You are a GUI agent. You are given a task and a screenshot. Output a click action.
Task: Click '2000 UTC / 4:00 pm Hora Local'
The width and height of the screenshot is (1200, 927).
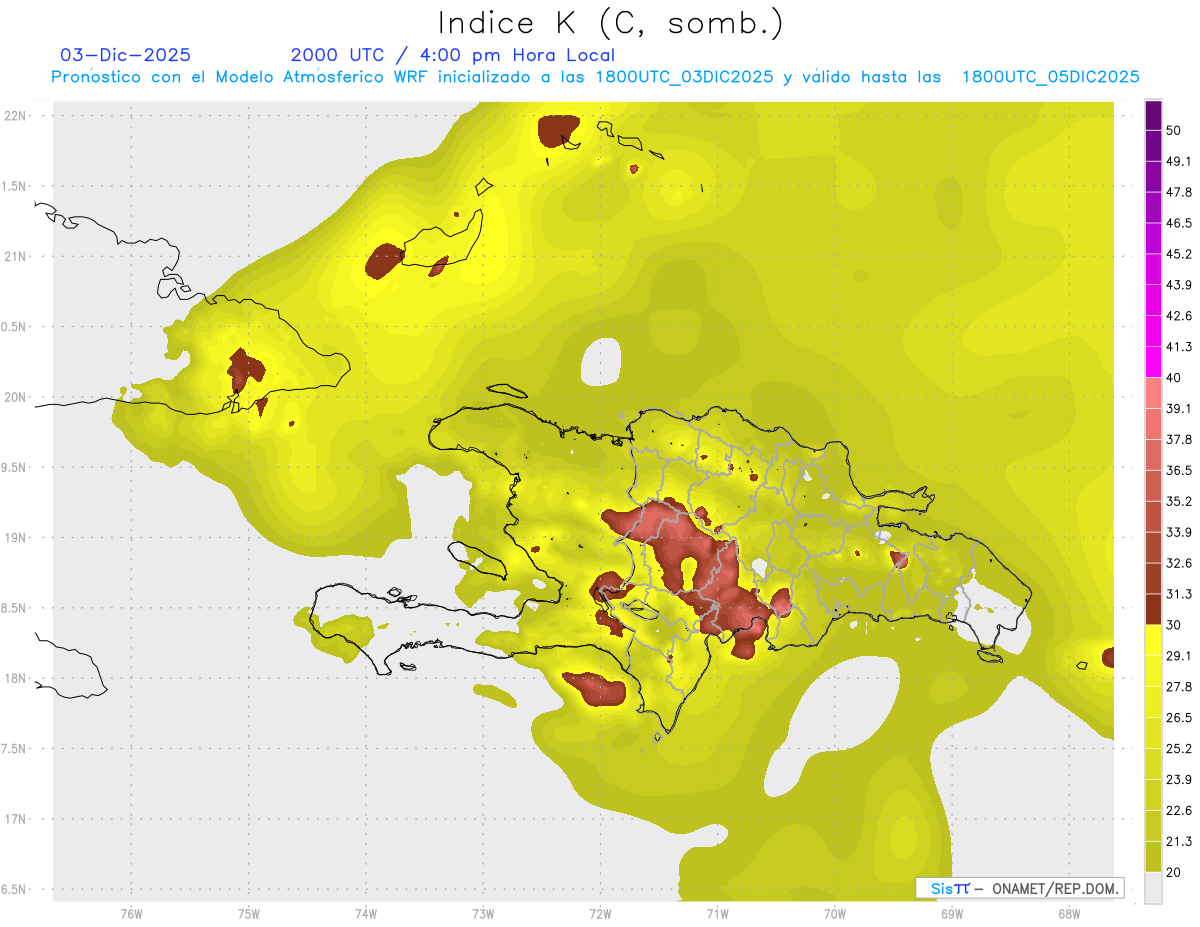pos(453,55)
